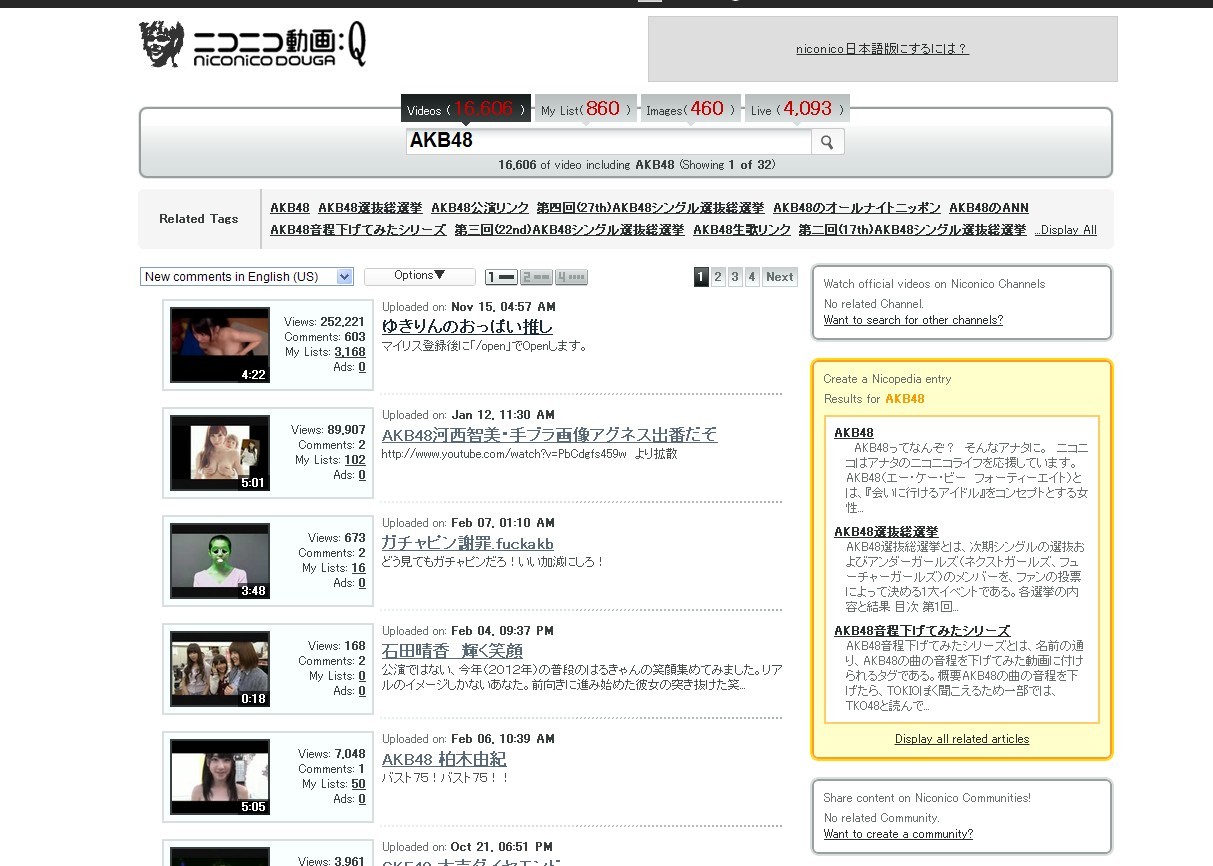The width and height of the screenshot is (1213, 866).
Task: Open the comment language sort dropdown
Action: (247, 277)
